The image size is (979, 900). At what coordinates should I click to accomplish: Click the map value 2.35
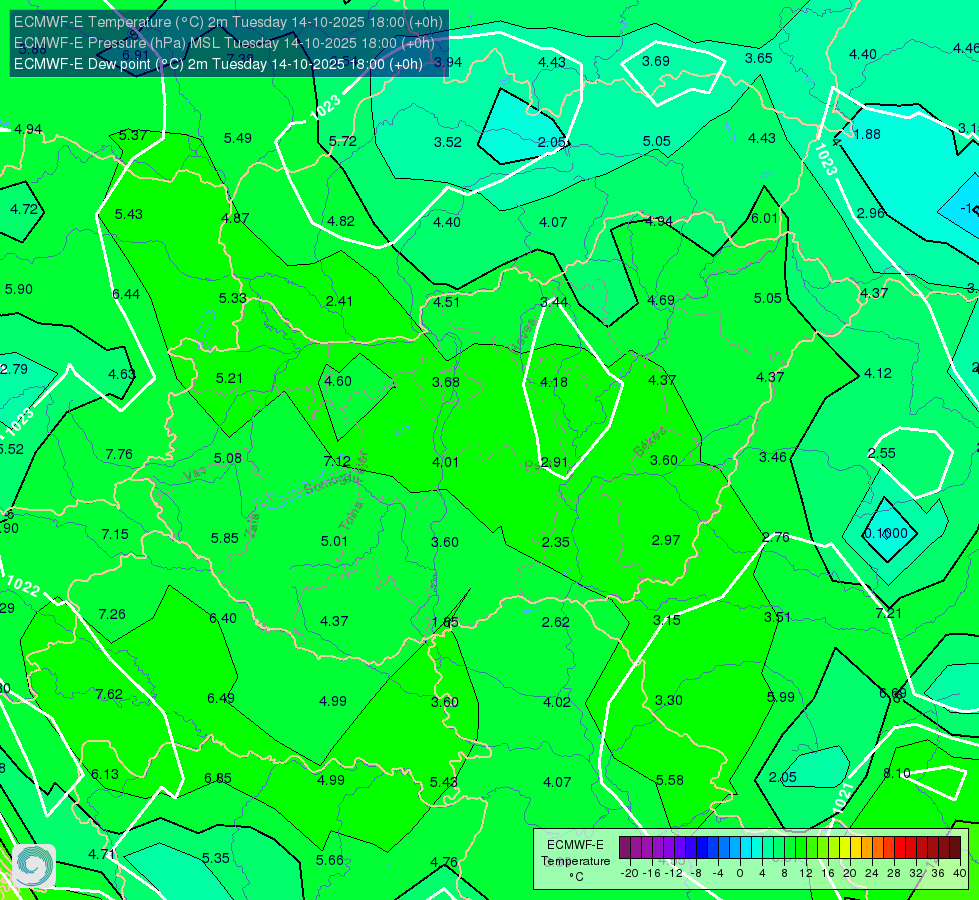(x=555, y=542)
